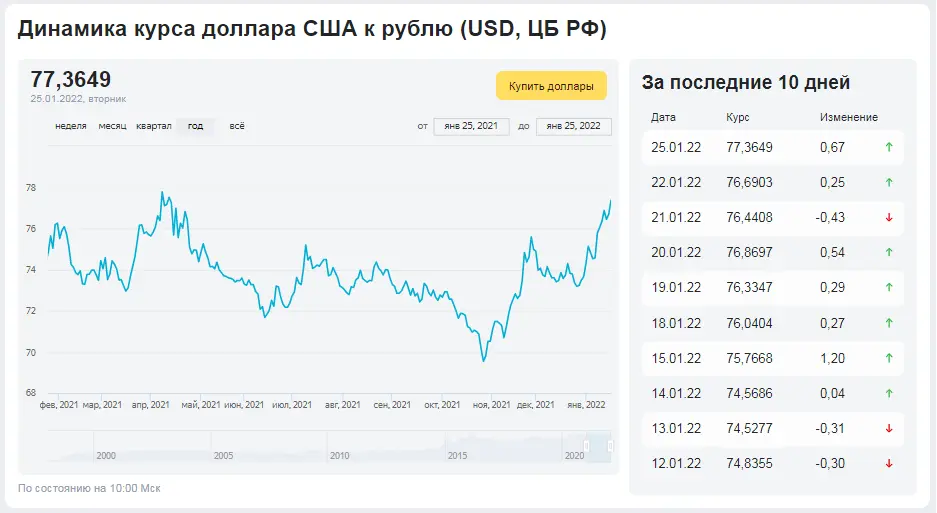Image resolution: width=937 pixels, height=513 pixels.
Task: Select the 'квартал' period tab
Action: [154, 126]
